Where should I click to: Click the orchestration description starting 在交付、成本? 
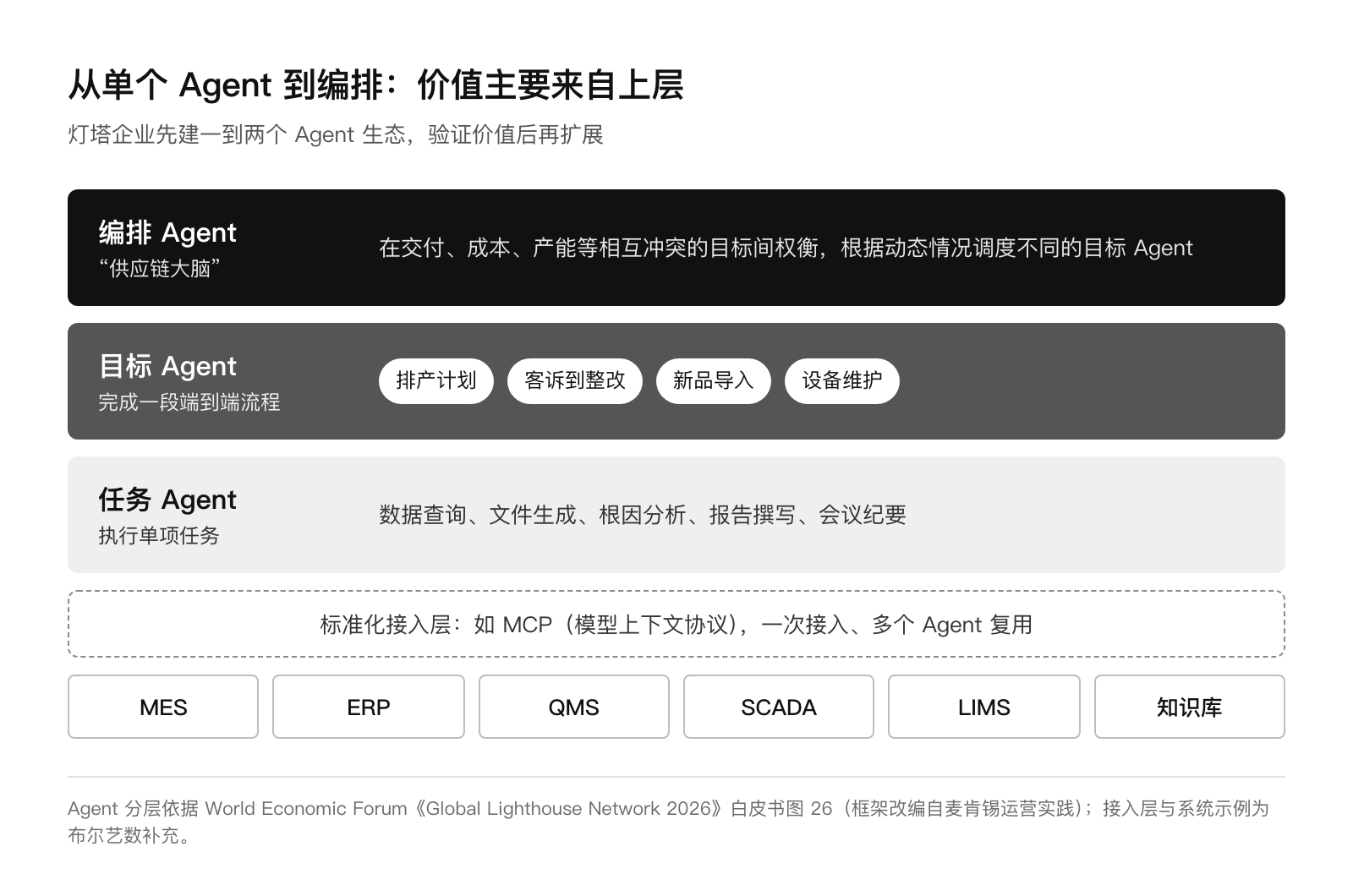click(786, 248)
